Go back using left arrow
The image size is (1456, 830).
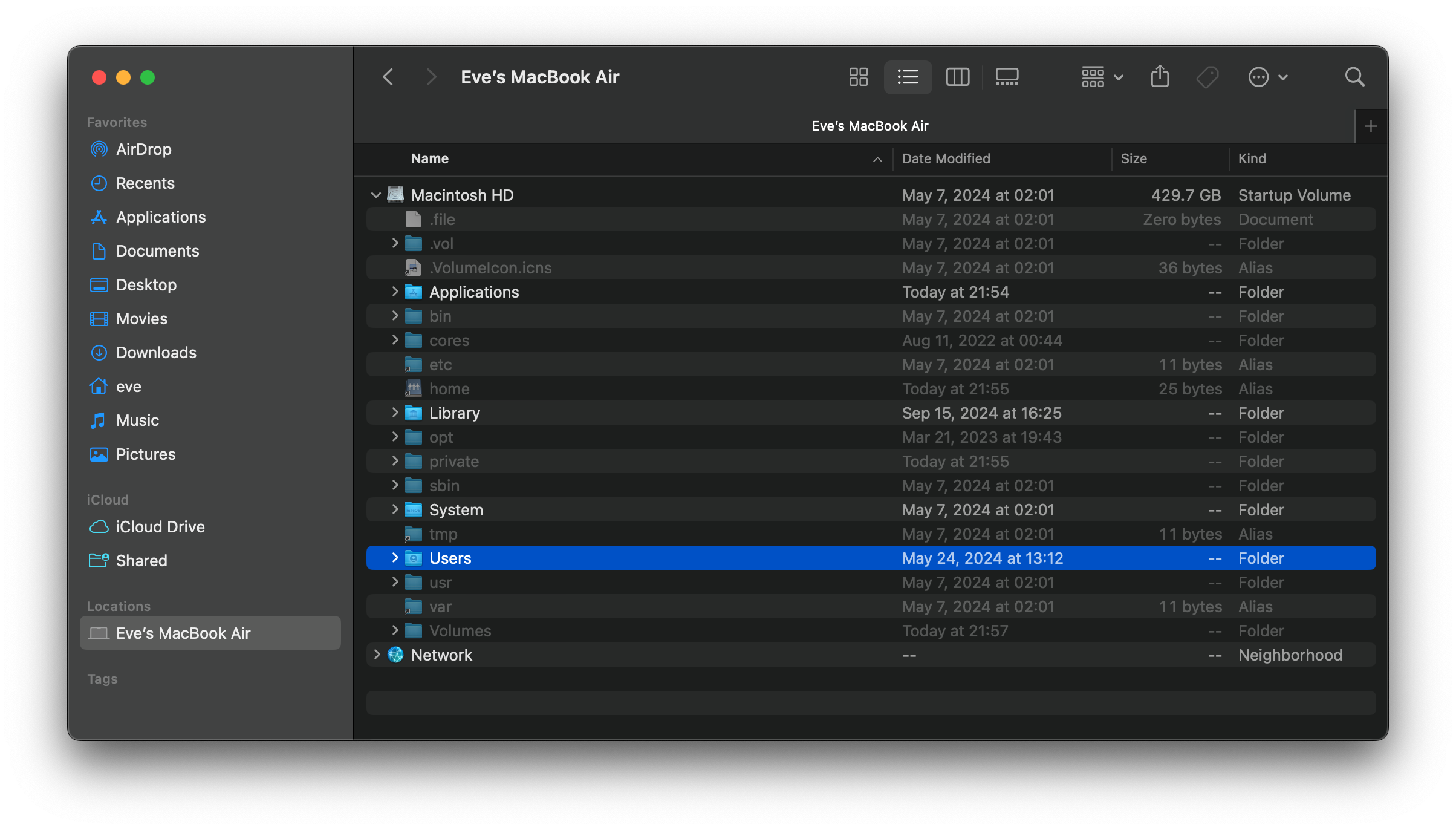pyautogui.click(x=388, y=77)
